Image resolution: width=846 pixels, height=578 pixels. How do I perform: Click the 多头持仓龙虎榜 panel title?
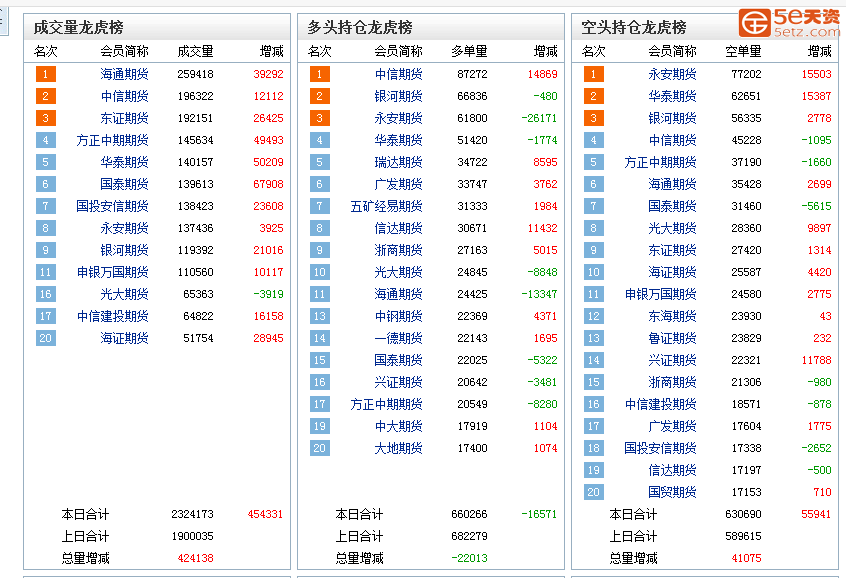click(360, 27)
